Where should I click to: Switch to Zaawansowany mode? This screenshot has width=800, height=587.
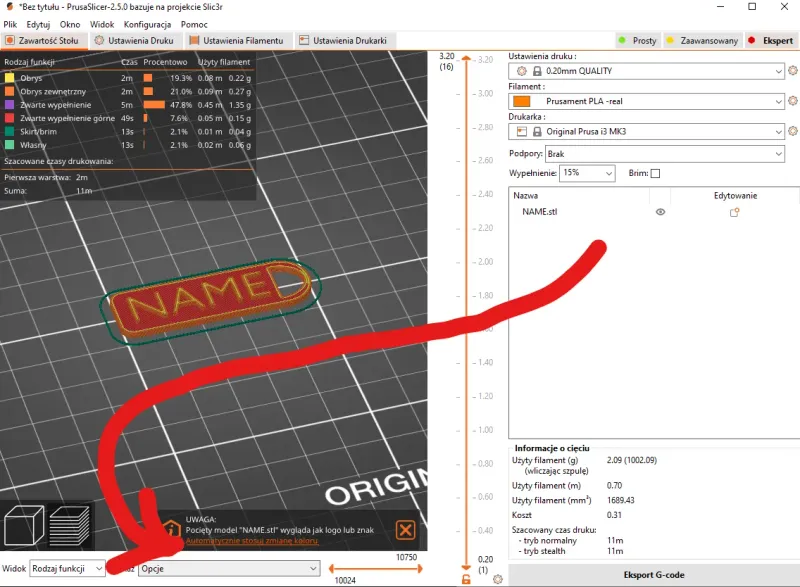703,40
